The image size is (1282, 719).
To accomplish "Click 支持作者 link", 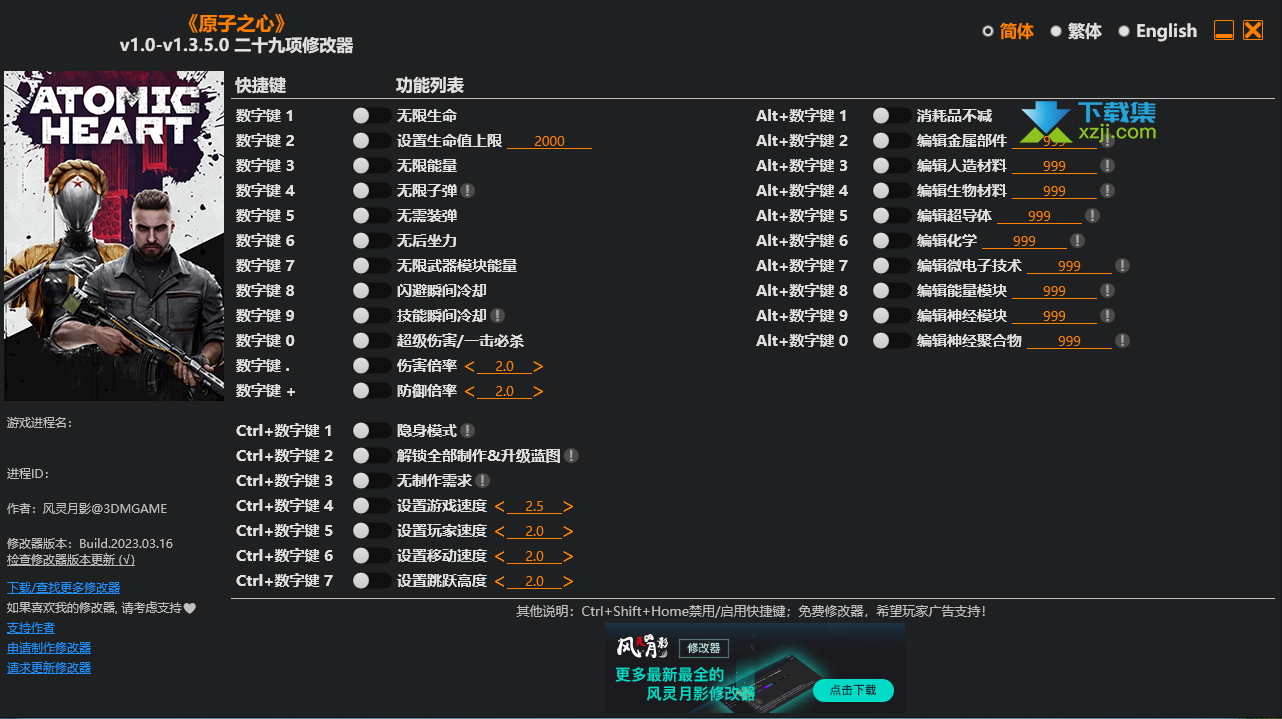I will tap(31, 628).
